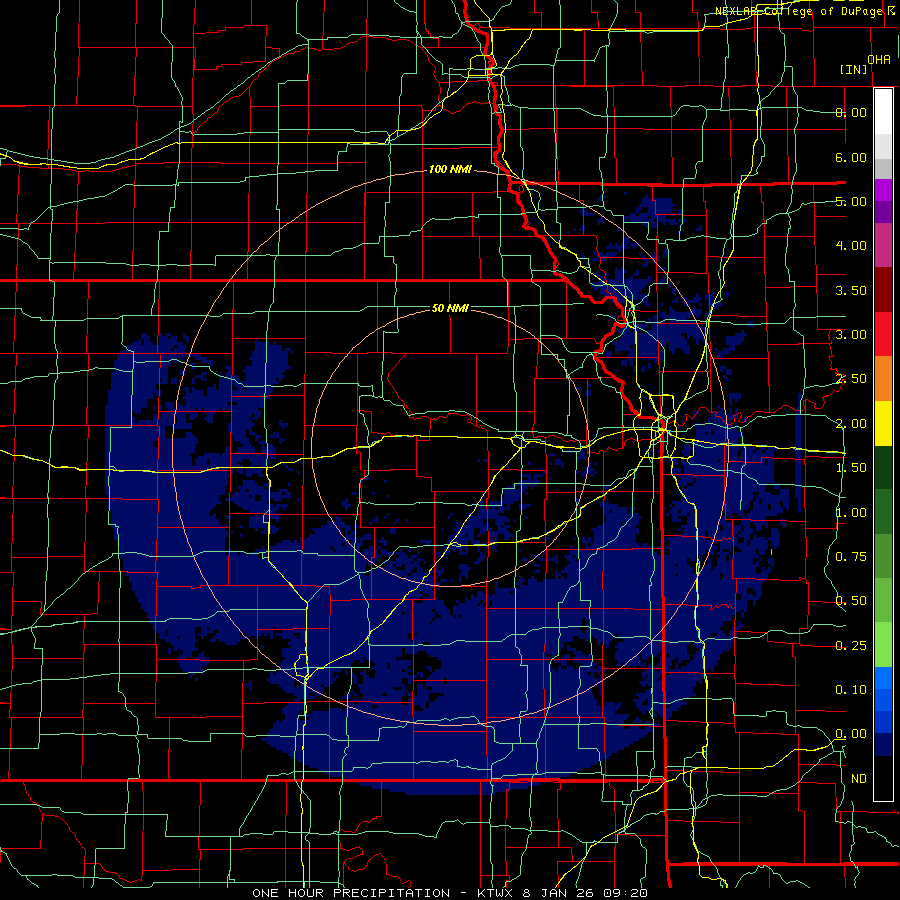Click the "50 NMI" range ring label
Viewport: 900px width, 900px height.
click(450, 308)
